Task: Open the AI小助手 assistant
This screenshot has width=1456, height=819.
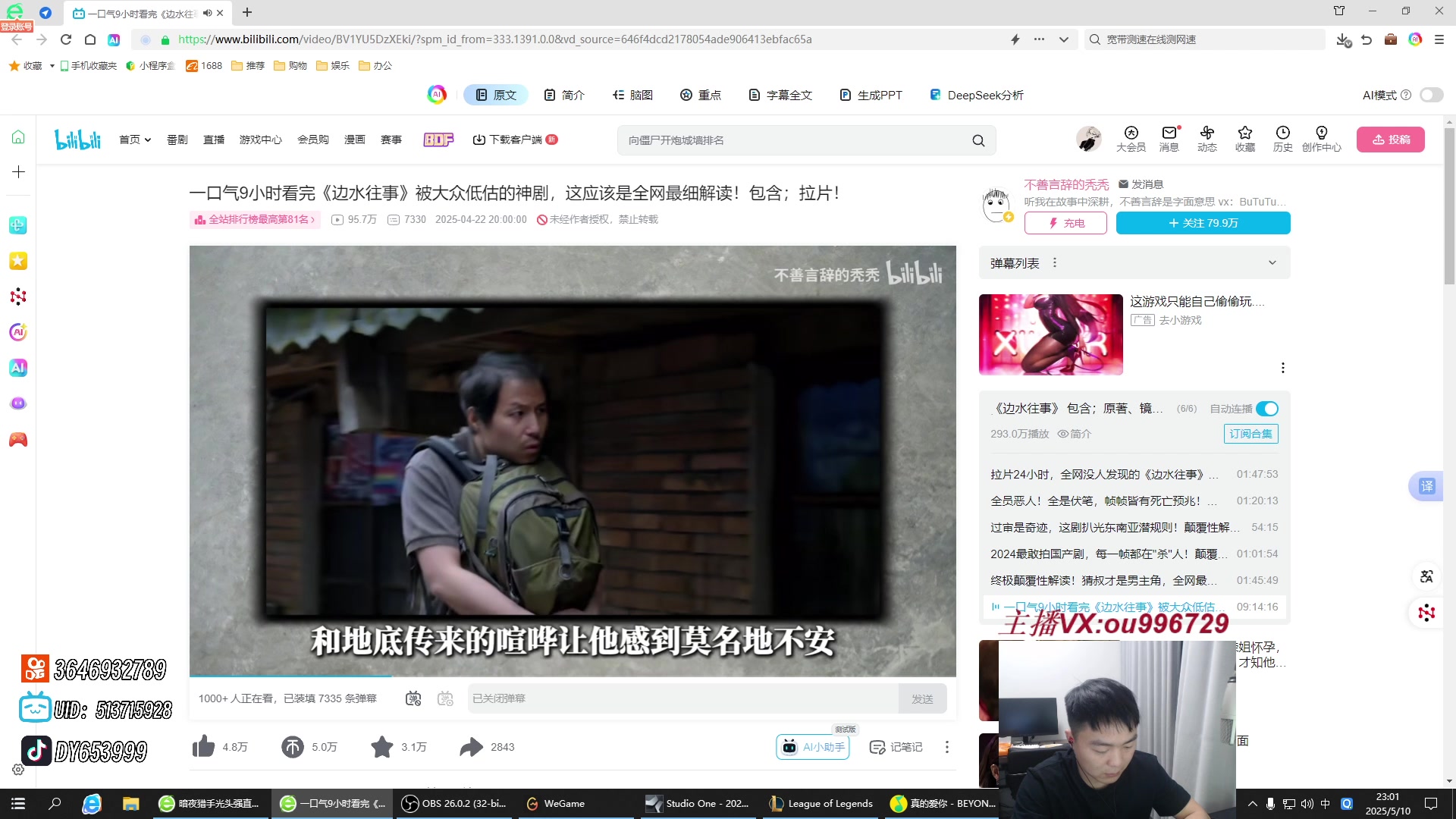Action: tap(813, 747)
